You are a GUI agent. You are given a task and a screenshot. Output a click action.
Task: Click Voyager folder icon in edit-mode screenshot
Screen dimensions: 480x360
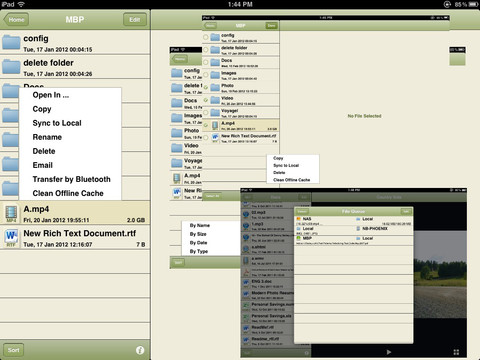click(x=215, y=113)
